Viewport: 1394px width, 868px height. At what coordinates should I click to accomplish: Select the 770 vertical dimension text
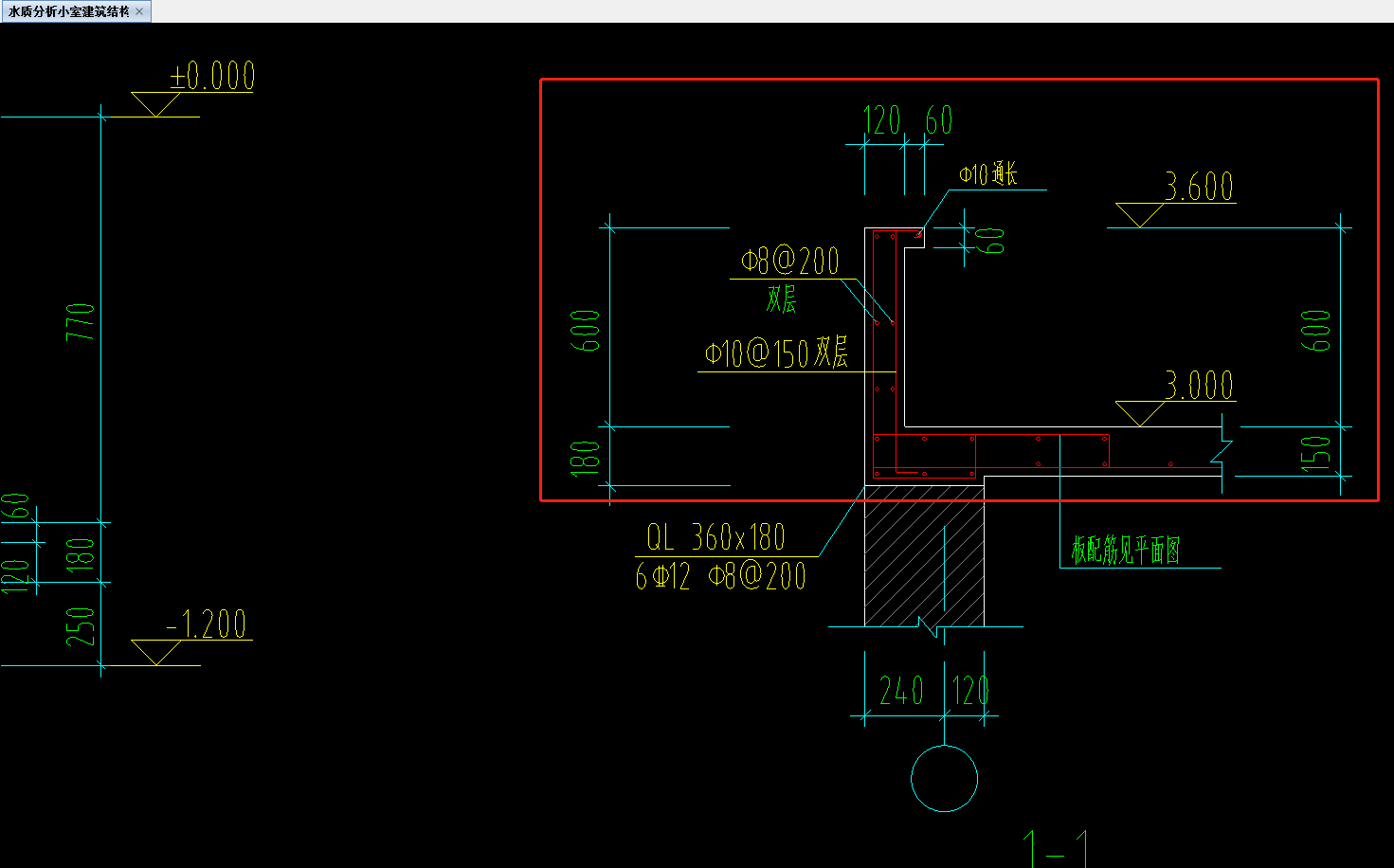pyautogui.click(x=81, y=322)
